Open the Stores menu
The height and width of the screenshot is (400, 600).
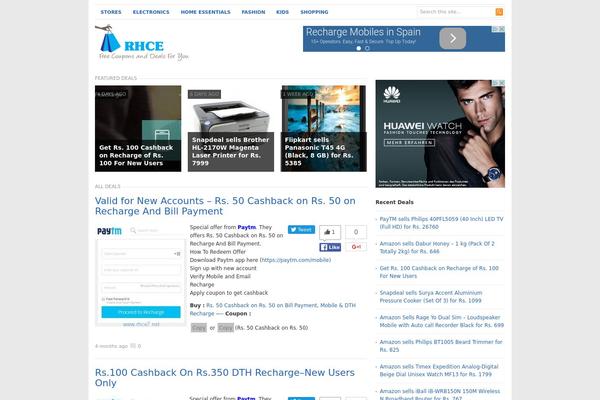[x=111, y=12]
